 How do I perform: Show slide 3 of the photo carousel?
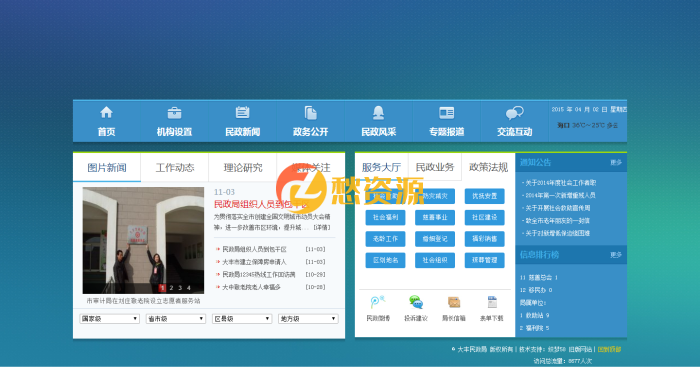tap(180, 288)
